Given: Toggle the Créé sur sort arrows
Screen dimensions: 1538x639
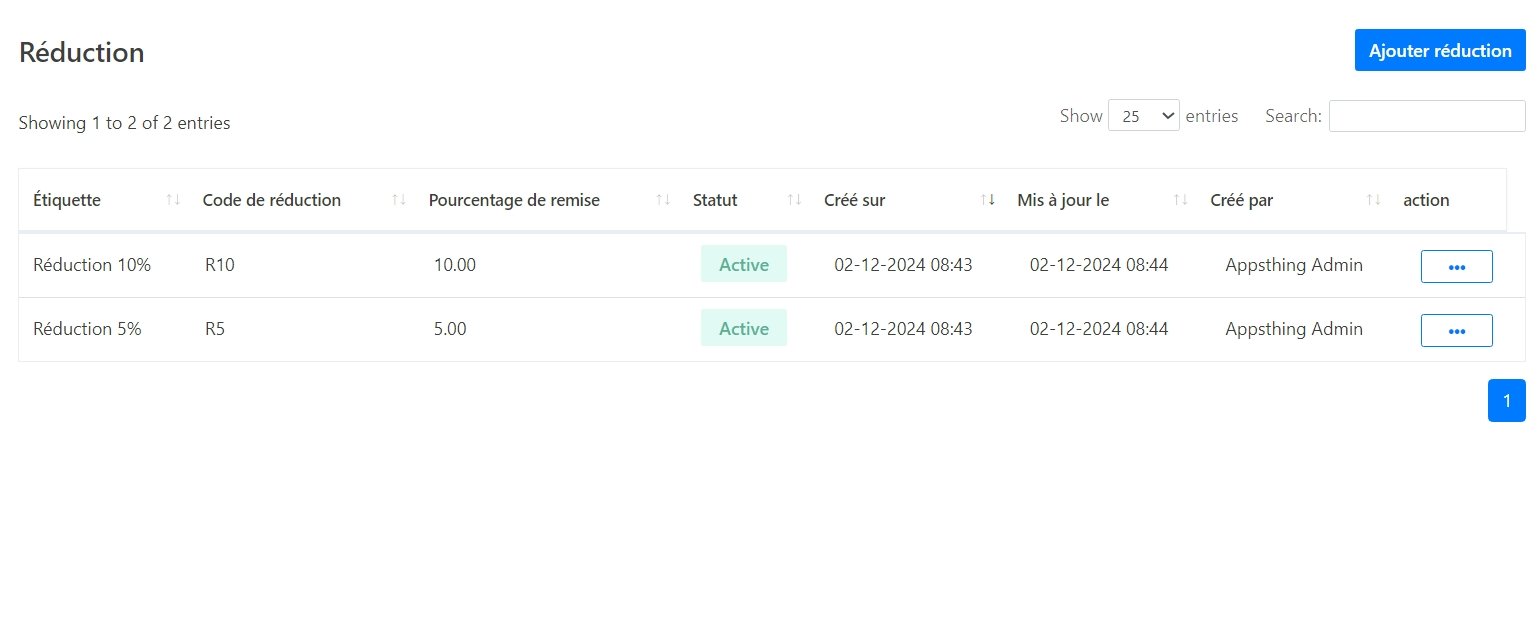Looking at the screenshot, I should point(988,200).
